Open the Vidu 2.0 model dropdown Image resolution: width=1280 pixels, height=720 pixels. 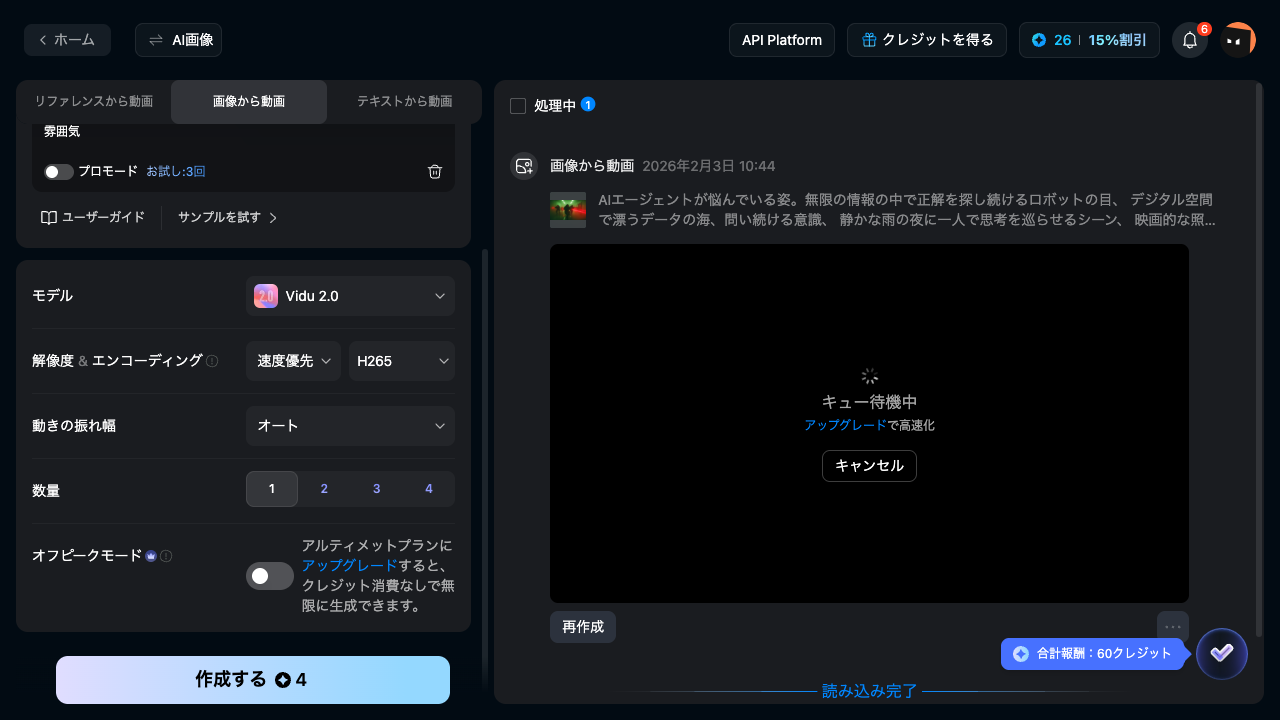[x=350, y=296]
